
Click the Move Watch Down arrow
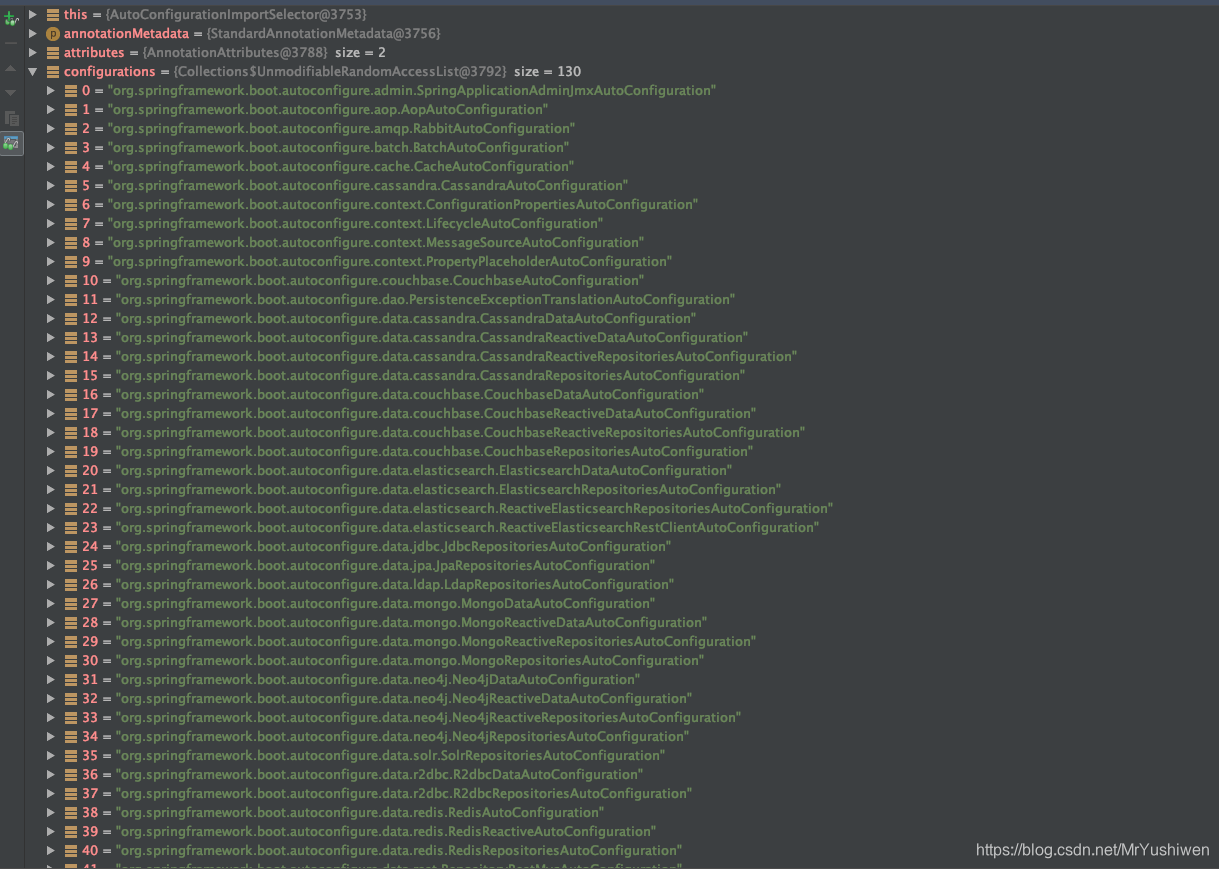(x=11, y=93)
